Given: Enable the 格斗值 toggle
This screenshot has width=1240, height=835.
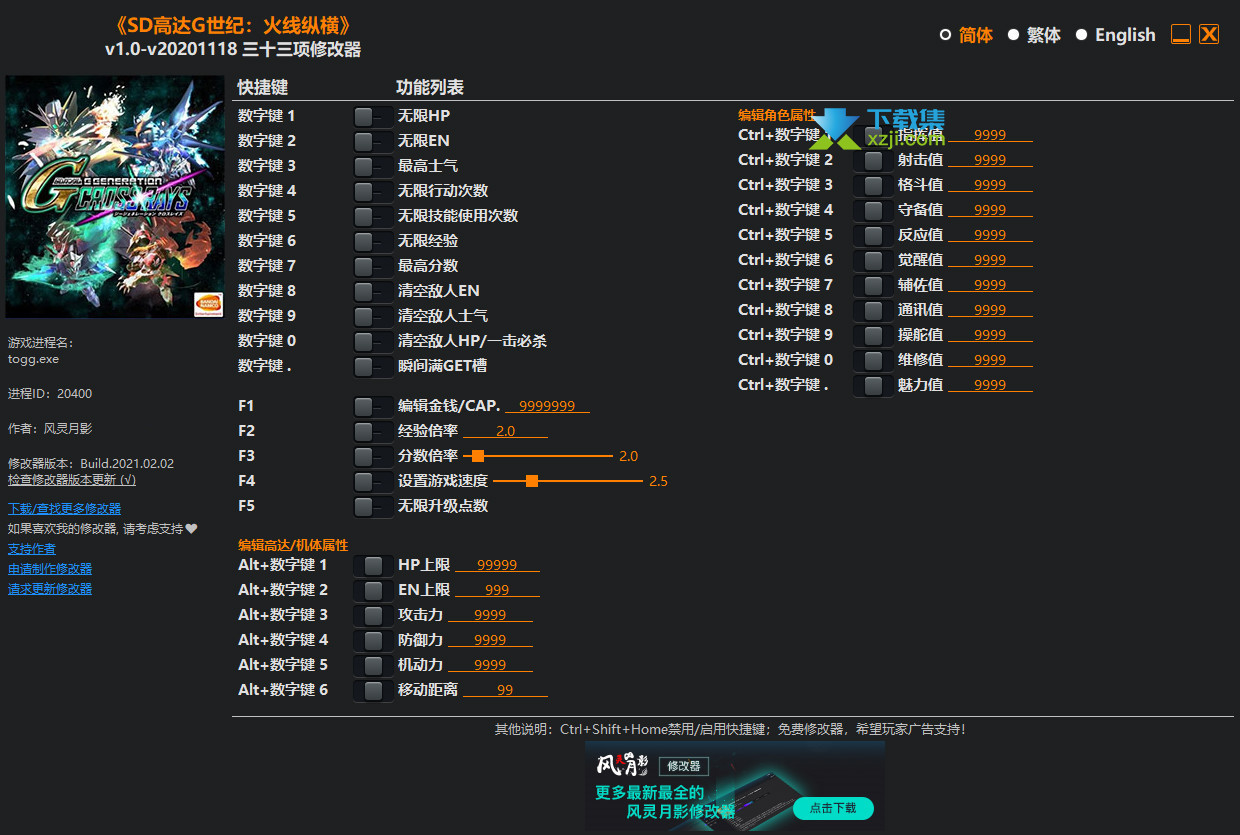Looking at the screenshot, I should pos(873,185).
